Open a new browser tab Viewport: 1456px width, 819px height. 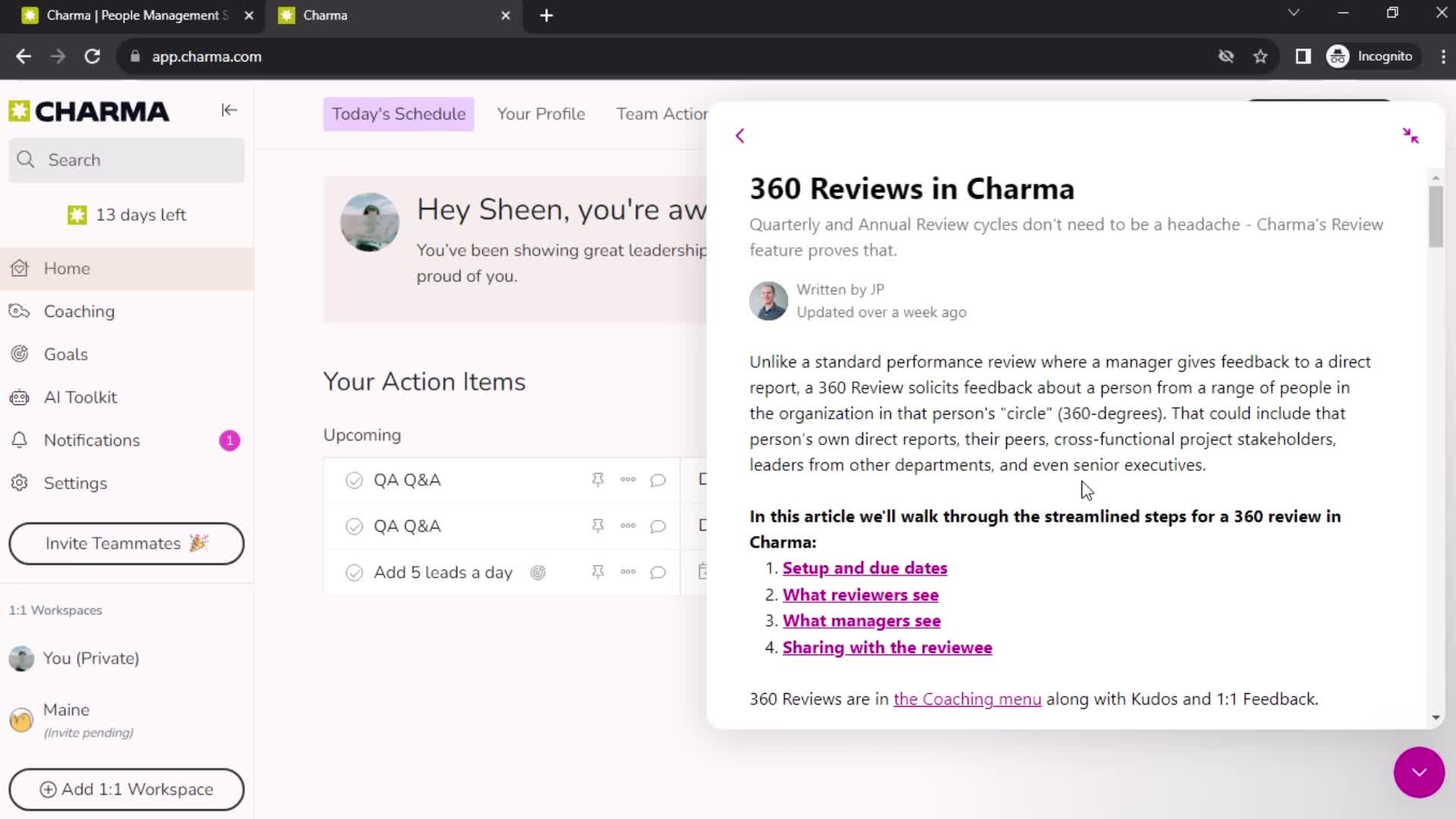tap(546, 15)
